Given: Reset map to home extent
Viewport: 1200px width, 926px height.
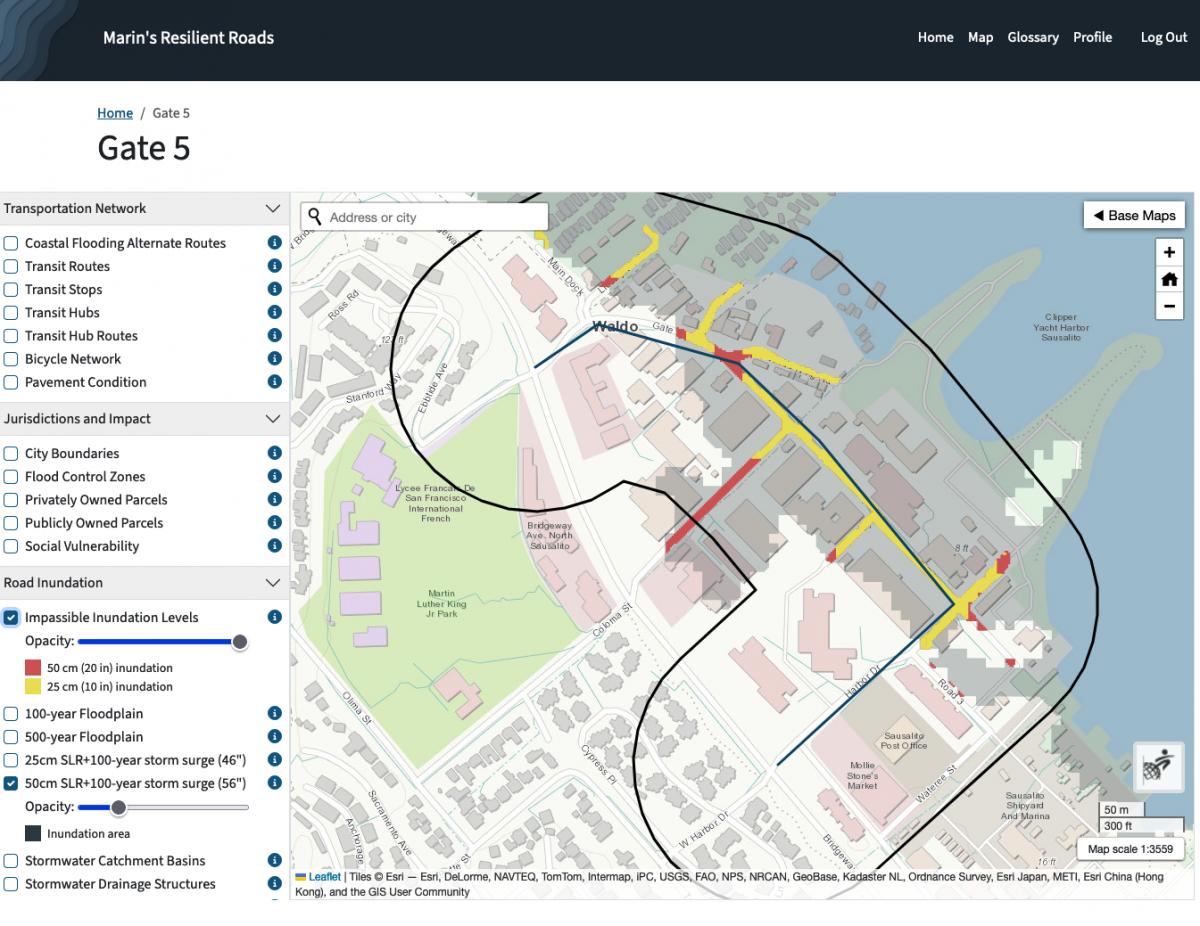Looking at the screenshot, I should (1168, 279).
